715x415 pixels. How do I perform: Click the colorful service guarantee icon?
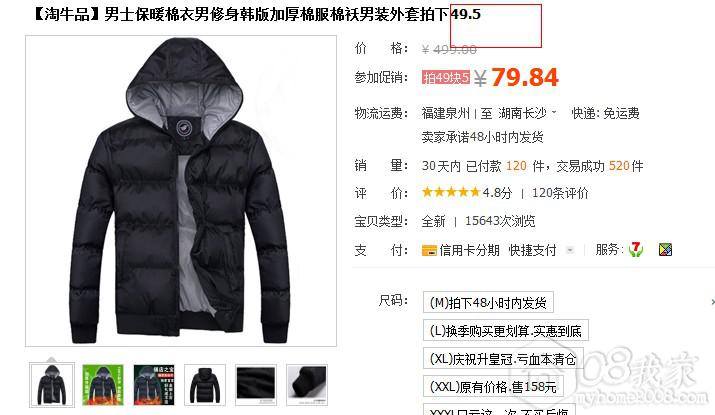click(665, 249)
